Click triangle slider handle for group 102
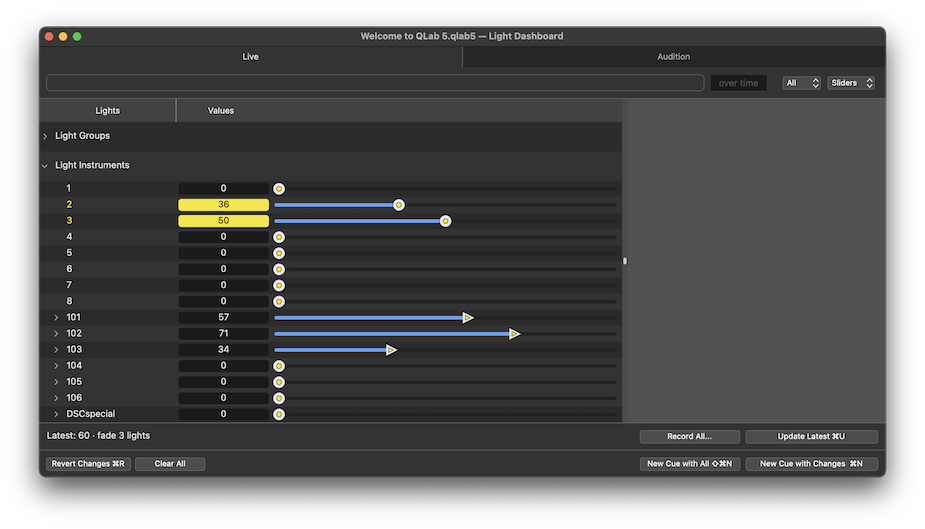This screenshot has height=529, width=925. coord(514,333)
